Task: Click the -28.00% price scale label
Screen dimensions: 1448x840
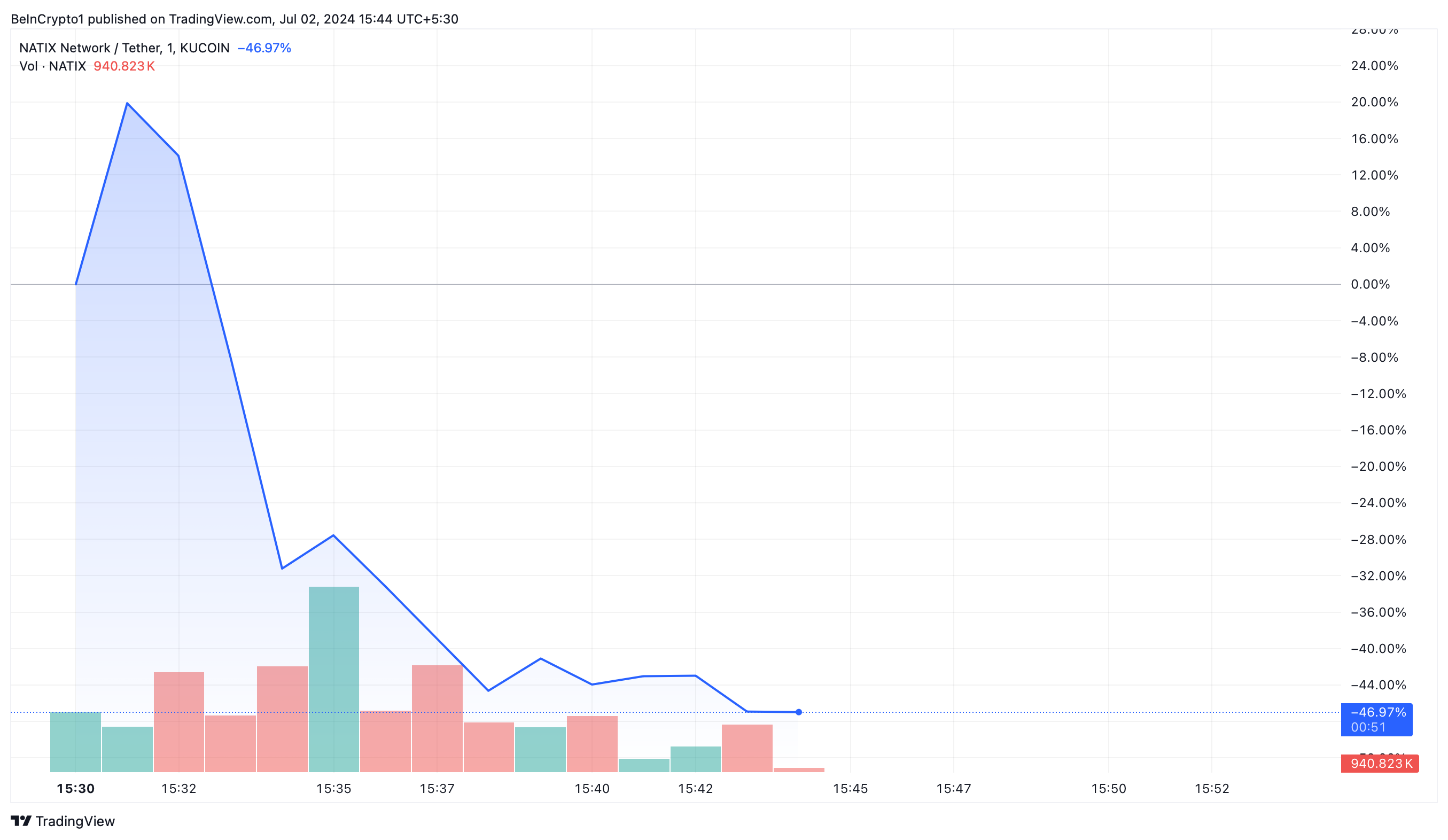Action: [1378, 540]
